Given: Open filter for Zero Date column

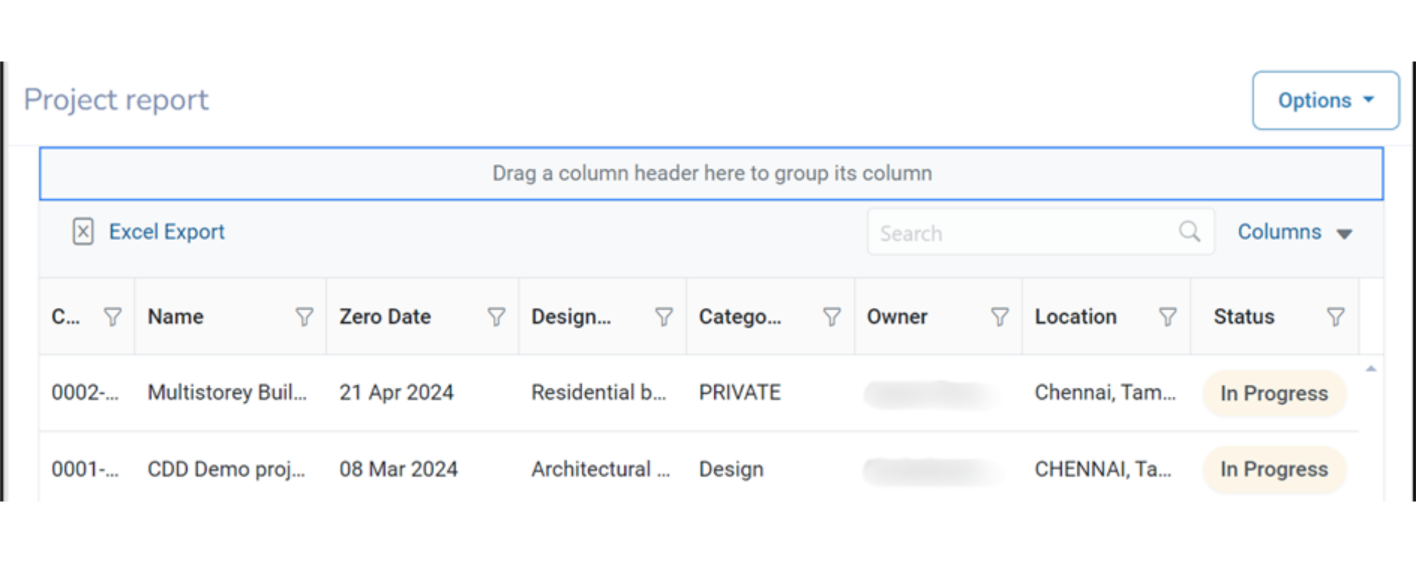Looking at the screenshot, I should click(x=496, y=317).
